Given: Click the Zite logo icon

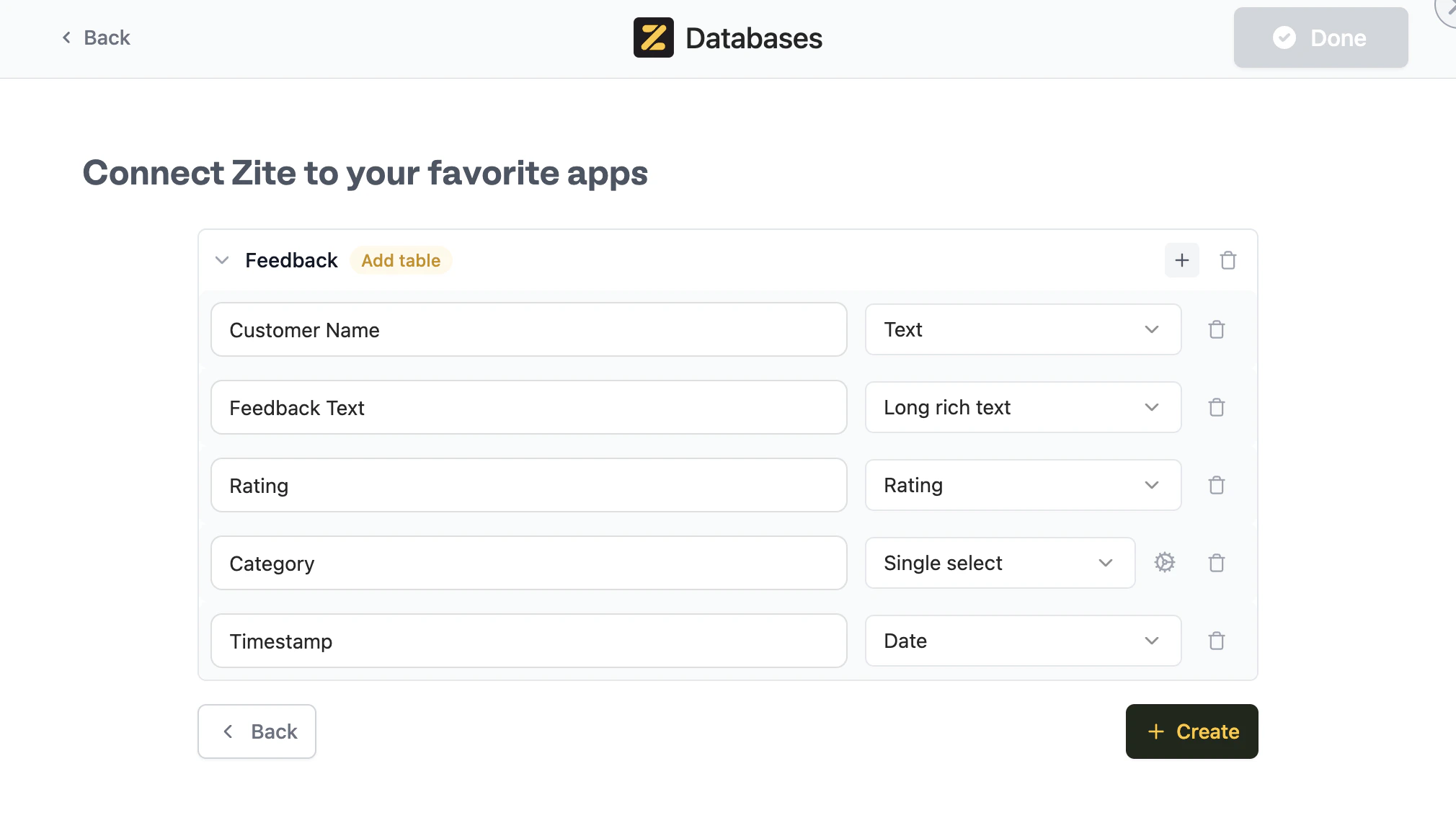Looking at the screenshot, I should click(x=652, y=37).
